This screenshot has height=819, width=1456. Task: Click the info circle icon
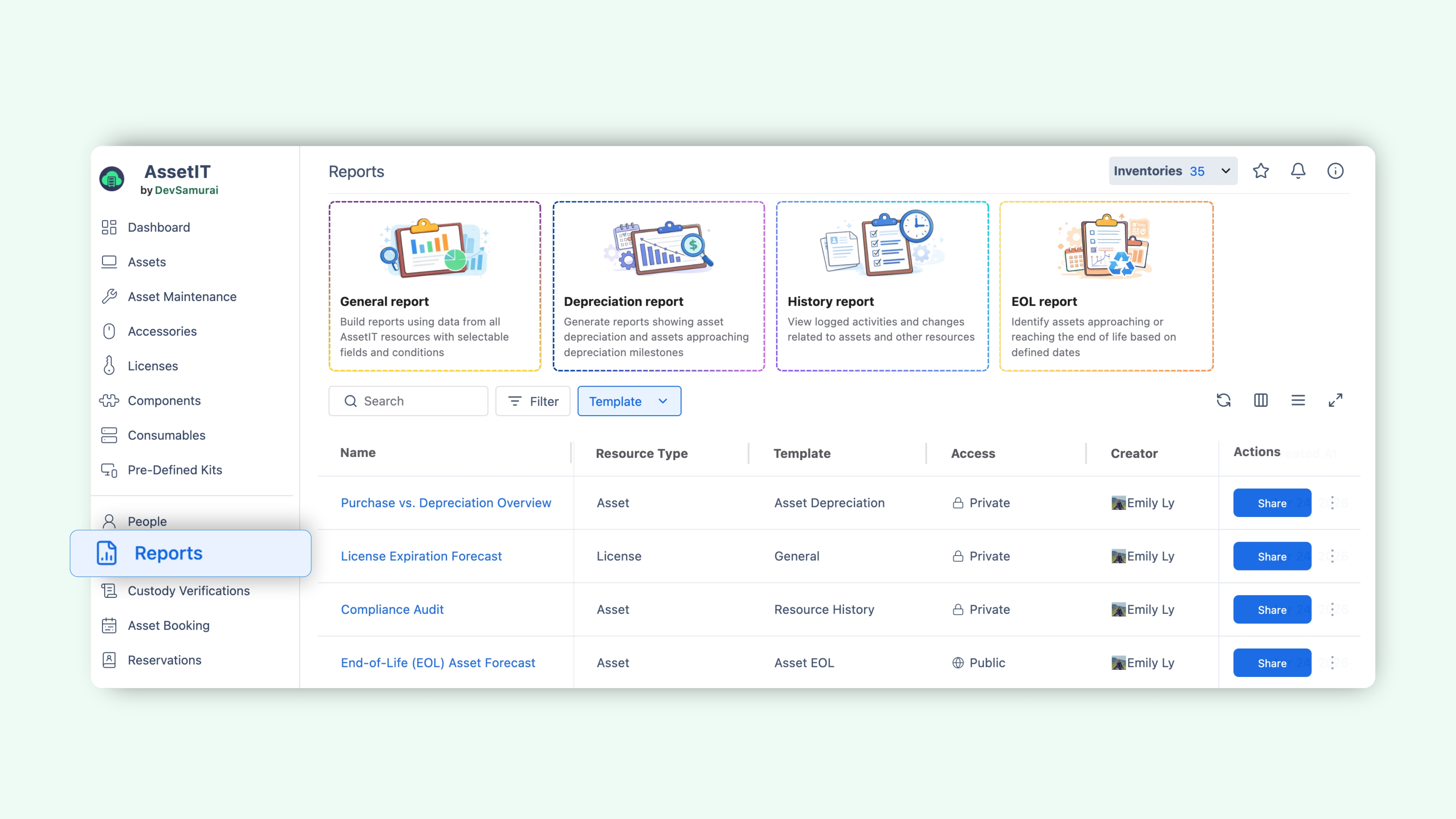1335,171
